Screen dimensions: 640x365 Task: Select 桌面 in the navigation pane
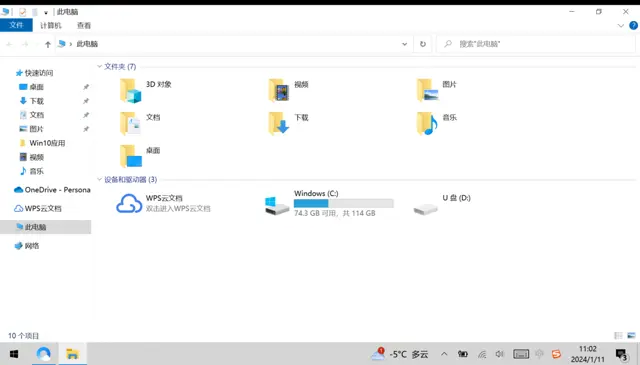click(36, 87)
